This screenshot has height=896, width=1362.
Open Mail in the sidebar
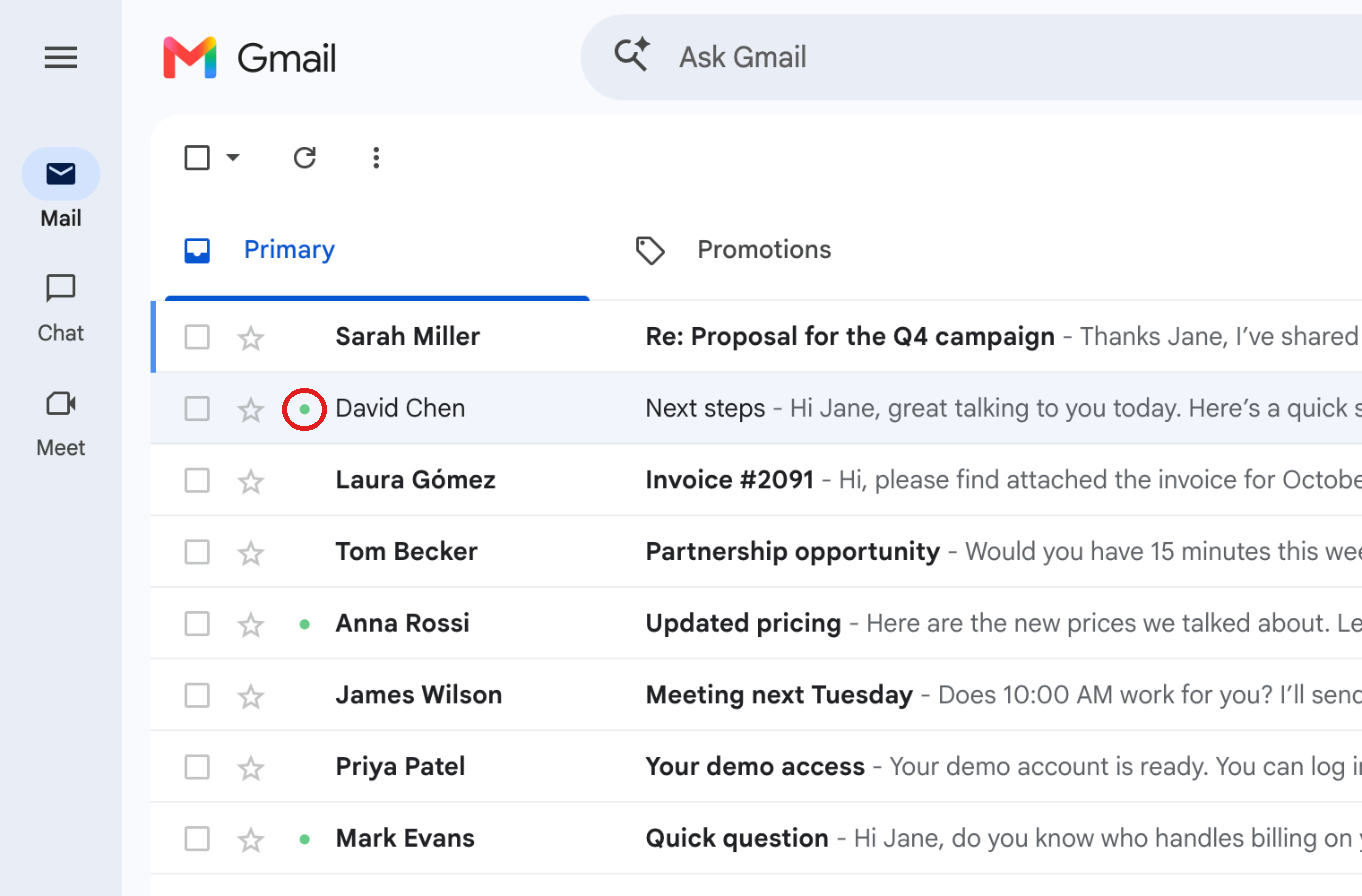tap(61, 188)
